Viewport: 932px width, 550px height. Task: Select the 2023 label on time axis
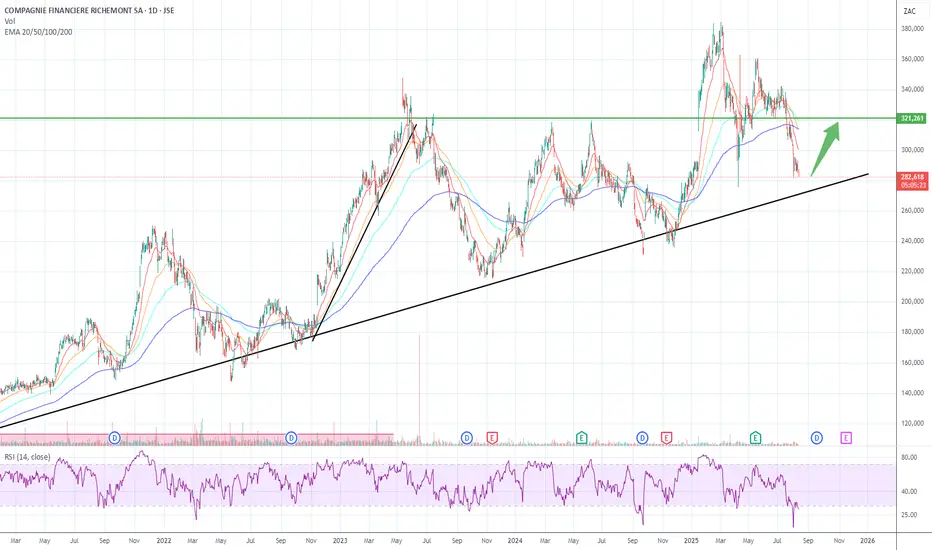click(340, 540)
